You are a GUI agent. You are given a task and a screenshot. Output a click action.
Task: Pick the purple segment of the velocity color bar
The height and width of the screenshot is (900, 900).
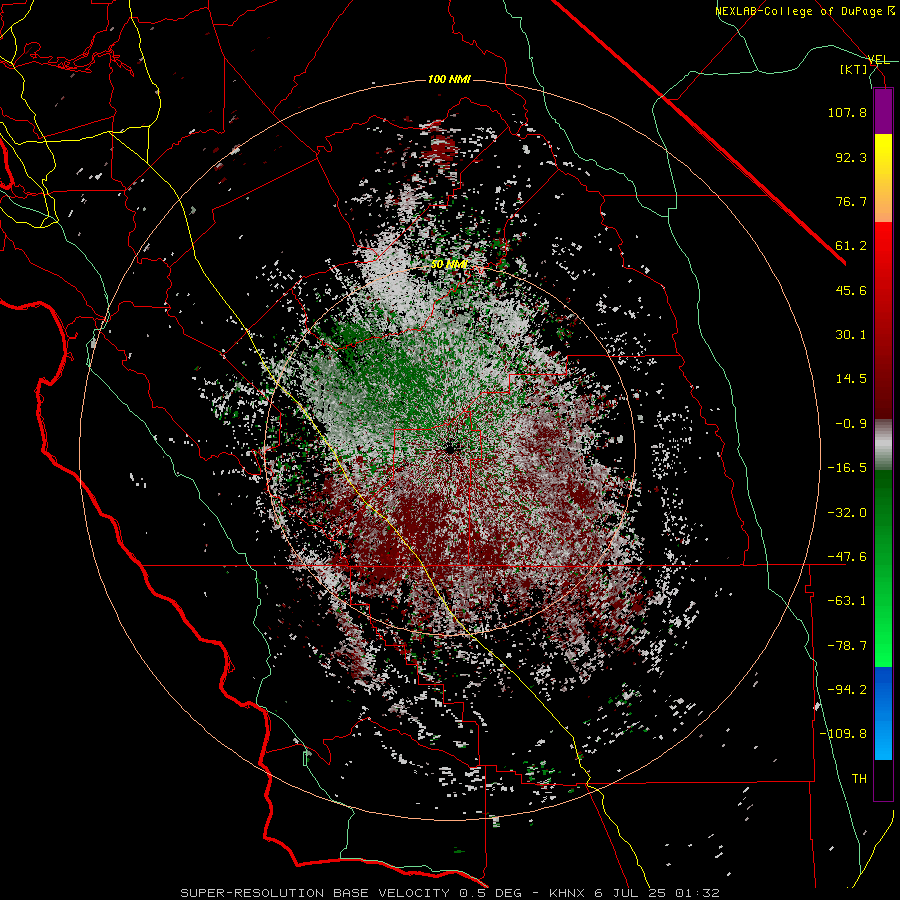pyautogui.click(x=883, y=111)
